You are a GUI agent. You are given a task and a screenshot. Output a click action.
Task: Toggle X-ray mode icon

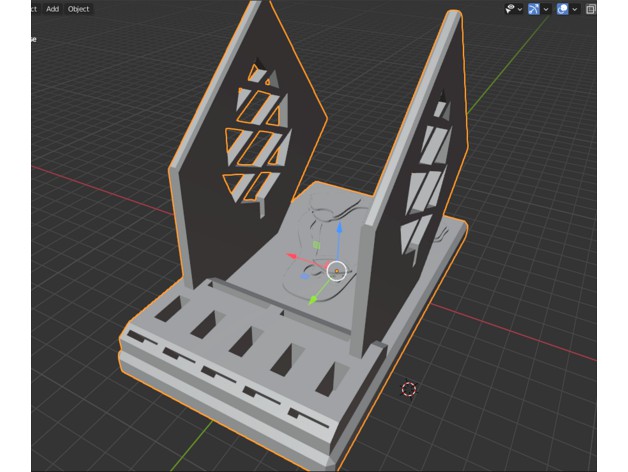(591, 9)
